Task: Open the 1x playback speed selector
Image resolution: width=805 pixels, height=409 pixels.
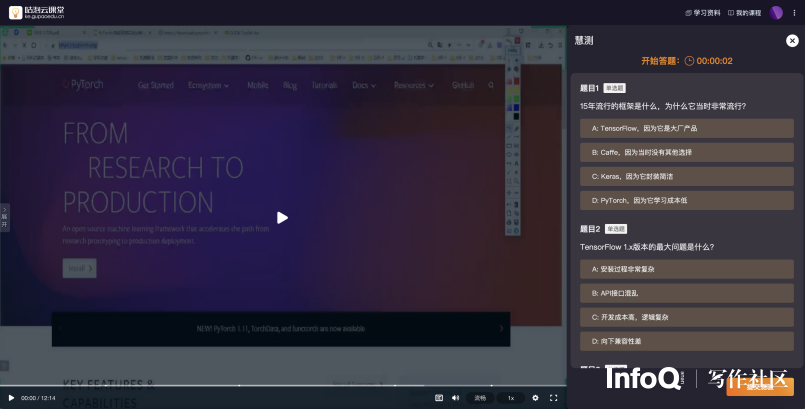Action: (511, 398)
